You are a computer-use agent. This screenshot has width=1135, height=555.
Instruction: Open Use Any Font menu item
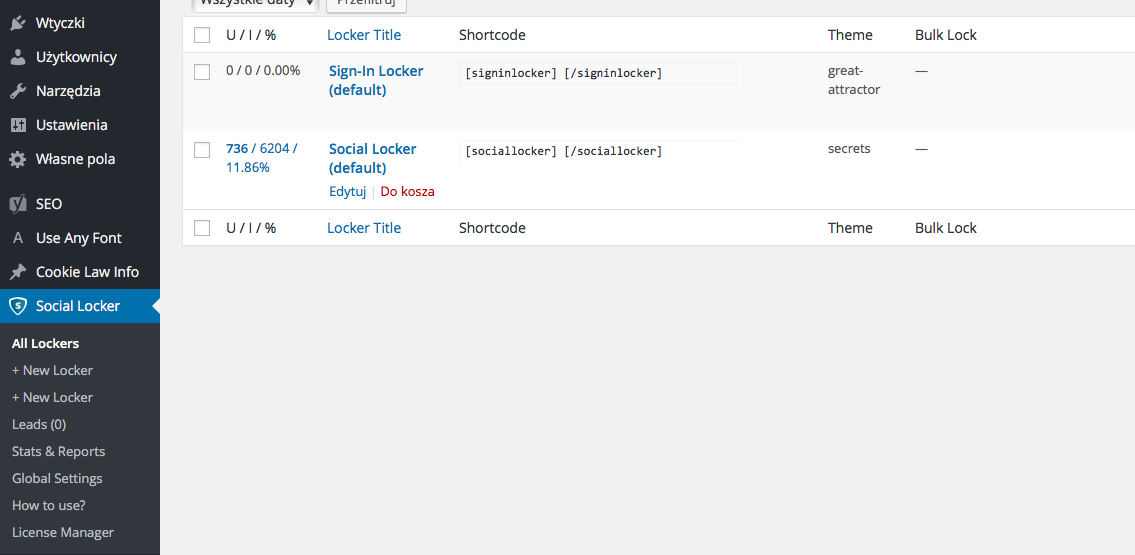coord(79,238)
